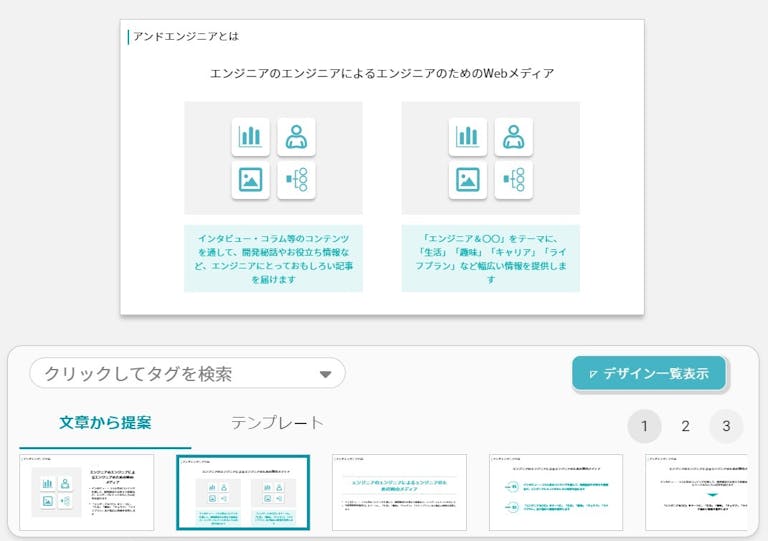Switch to the 文章から提案 tab
Screen dimensions: 768x541
pyautogui.click(x=105, y=423)
